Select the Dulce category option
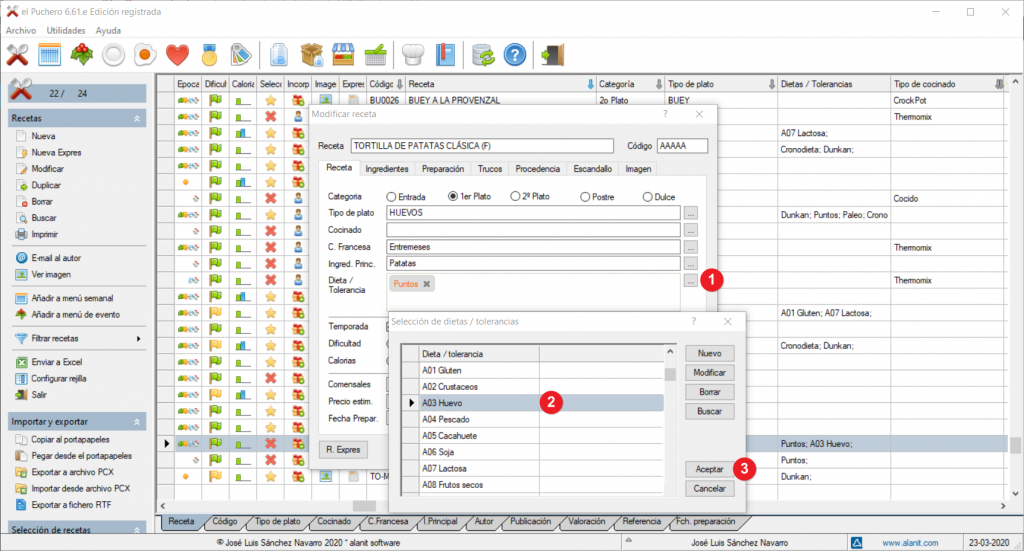The width and height of the screenshot is (1024, 551). (x=648, y=197)
